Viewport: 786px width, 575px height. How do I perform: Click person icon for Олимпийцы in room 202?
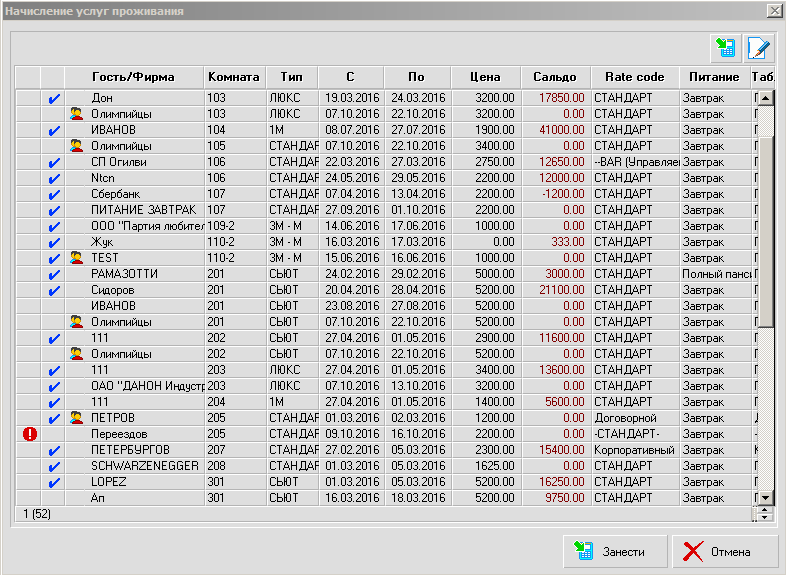pyautogui.click(x=76, y=354)
